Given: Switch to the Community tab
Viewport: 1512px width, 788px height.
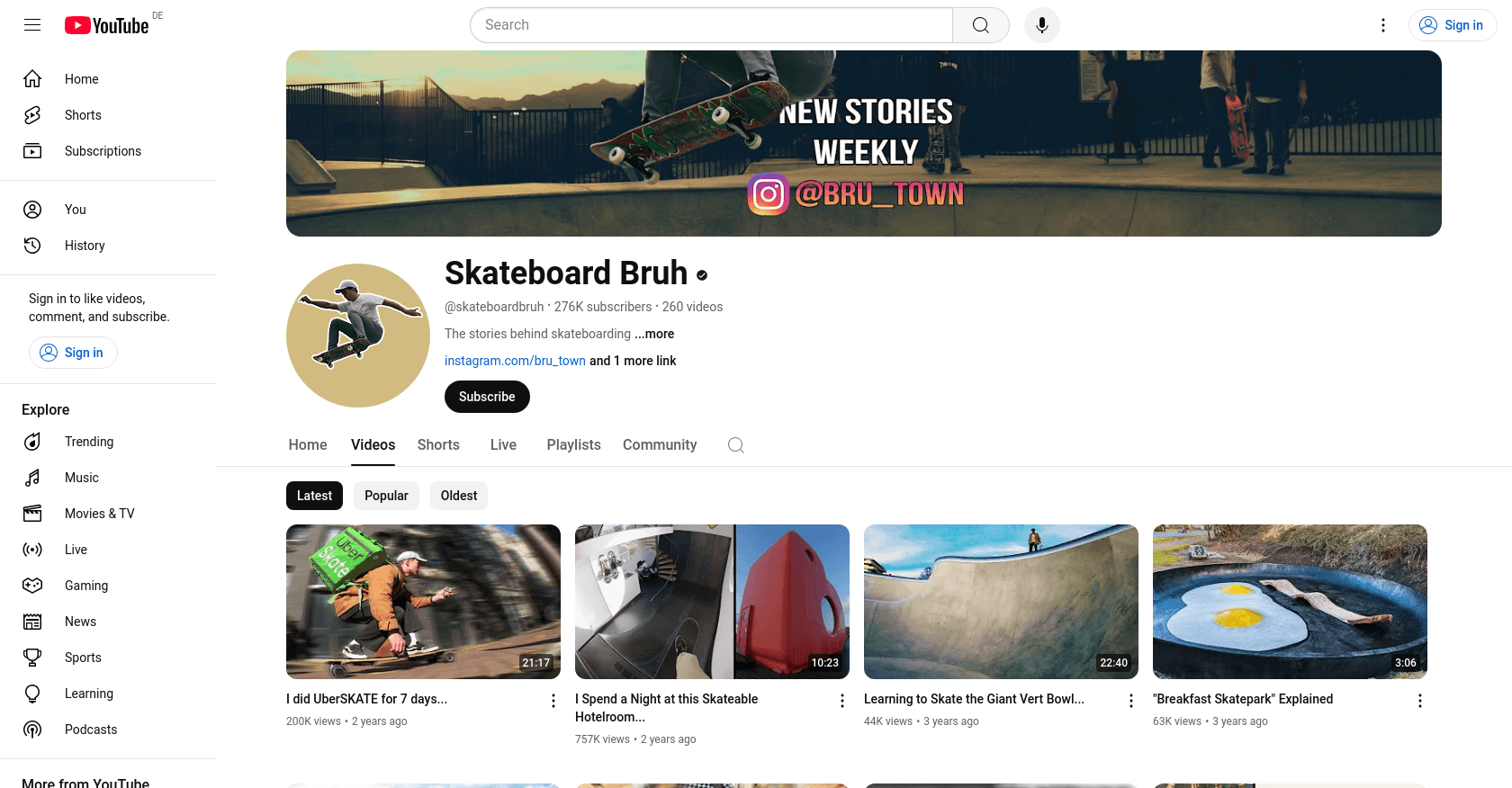Looking at the screenshot, I should (660, 445).
